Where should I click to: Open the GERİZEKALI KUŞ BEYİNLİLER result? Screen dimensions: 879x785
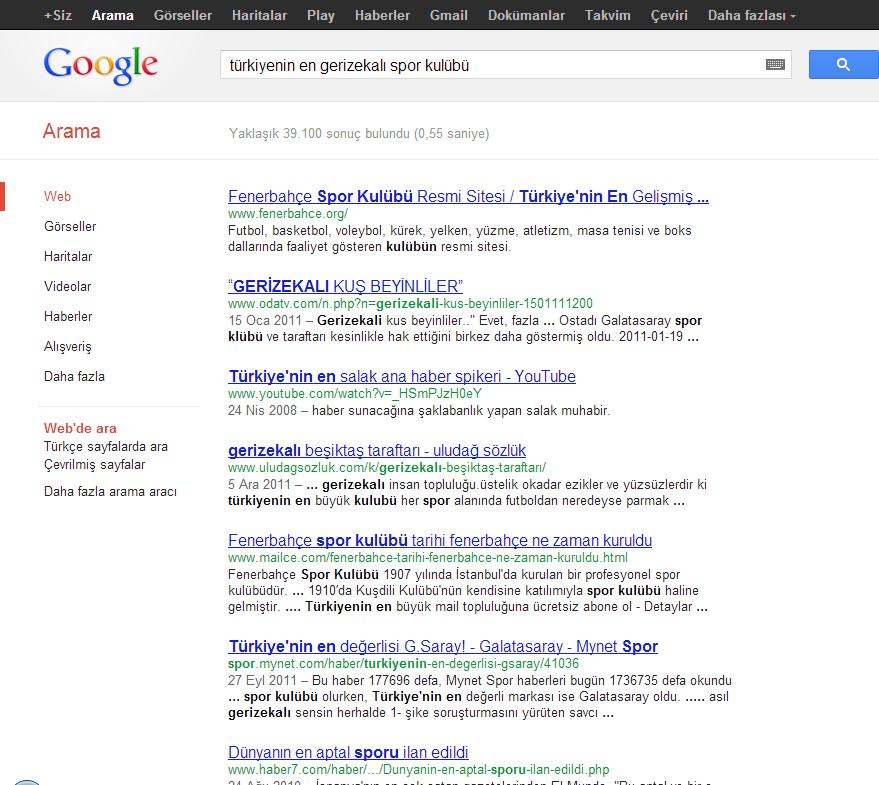coord(345,286)
